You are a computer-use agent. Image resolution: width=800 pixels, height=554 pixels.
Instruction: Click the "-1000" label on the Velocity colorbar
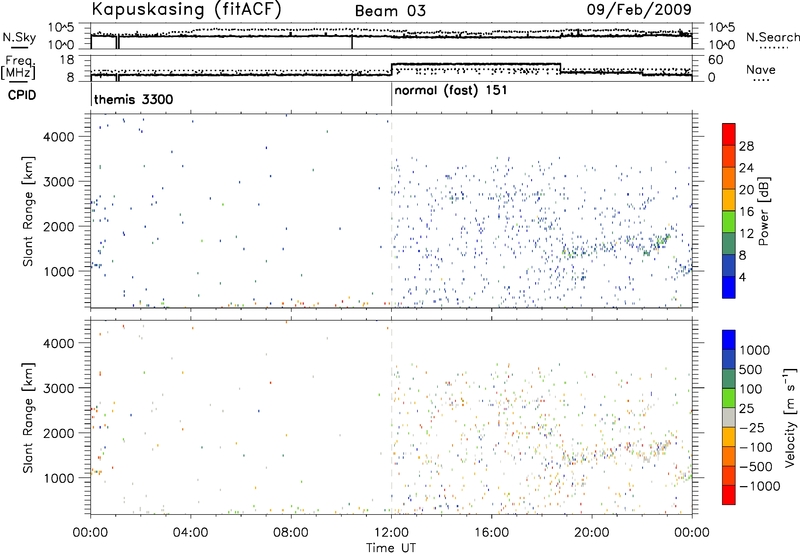[759, 486]
